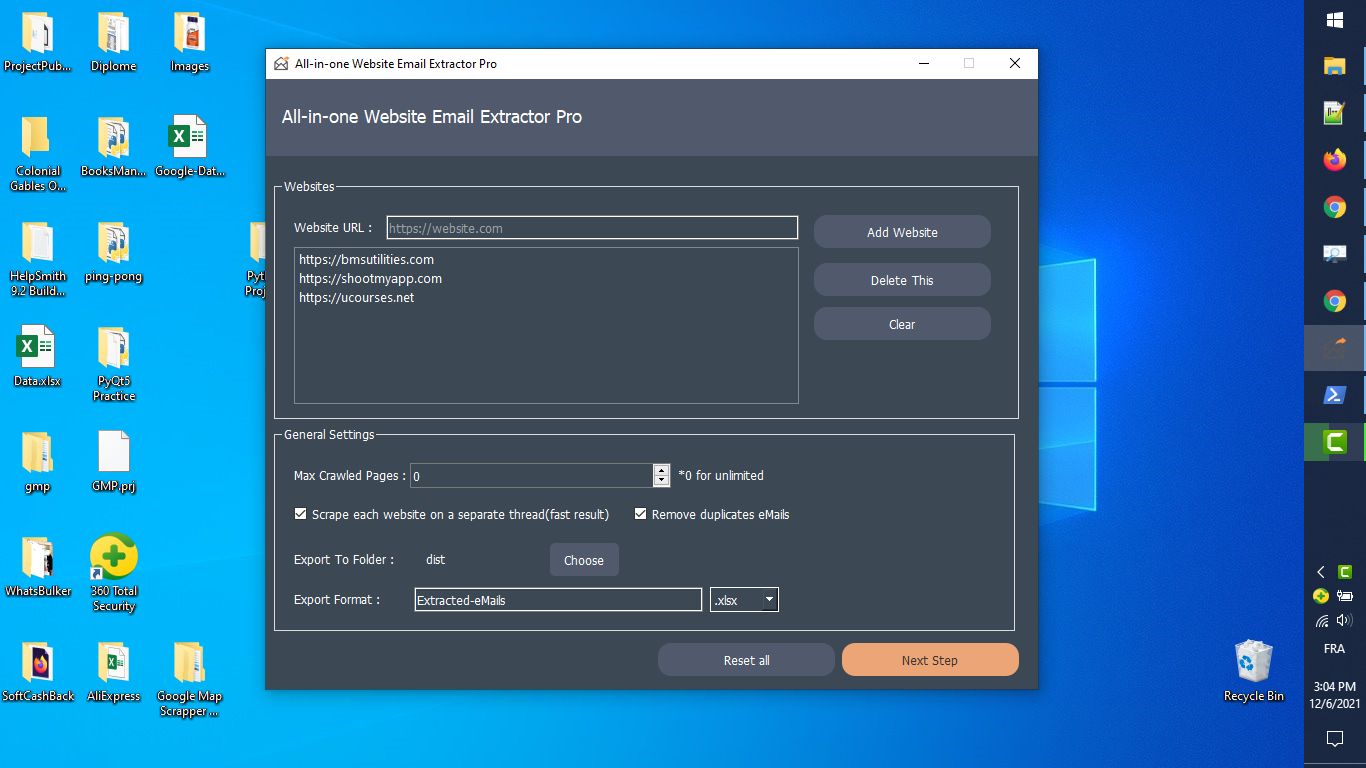This screenshot has width=1366, height=768.
Task: Click the Next Step button
Action: (x=930, y=660)
